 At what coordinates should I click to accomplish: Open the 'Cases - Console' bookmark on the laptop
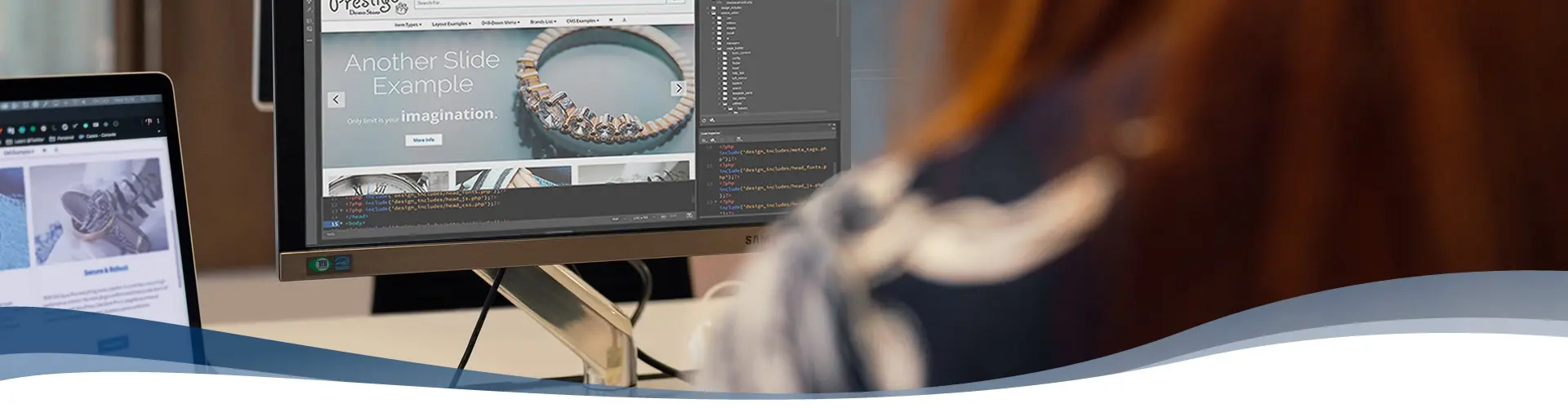click(98, 135)
